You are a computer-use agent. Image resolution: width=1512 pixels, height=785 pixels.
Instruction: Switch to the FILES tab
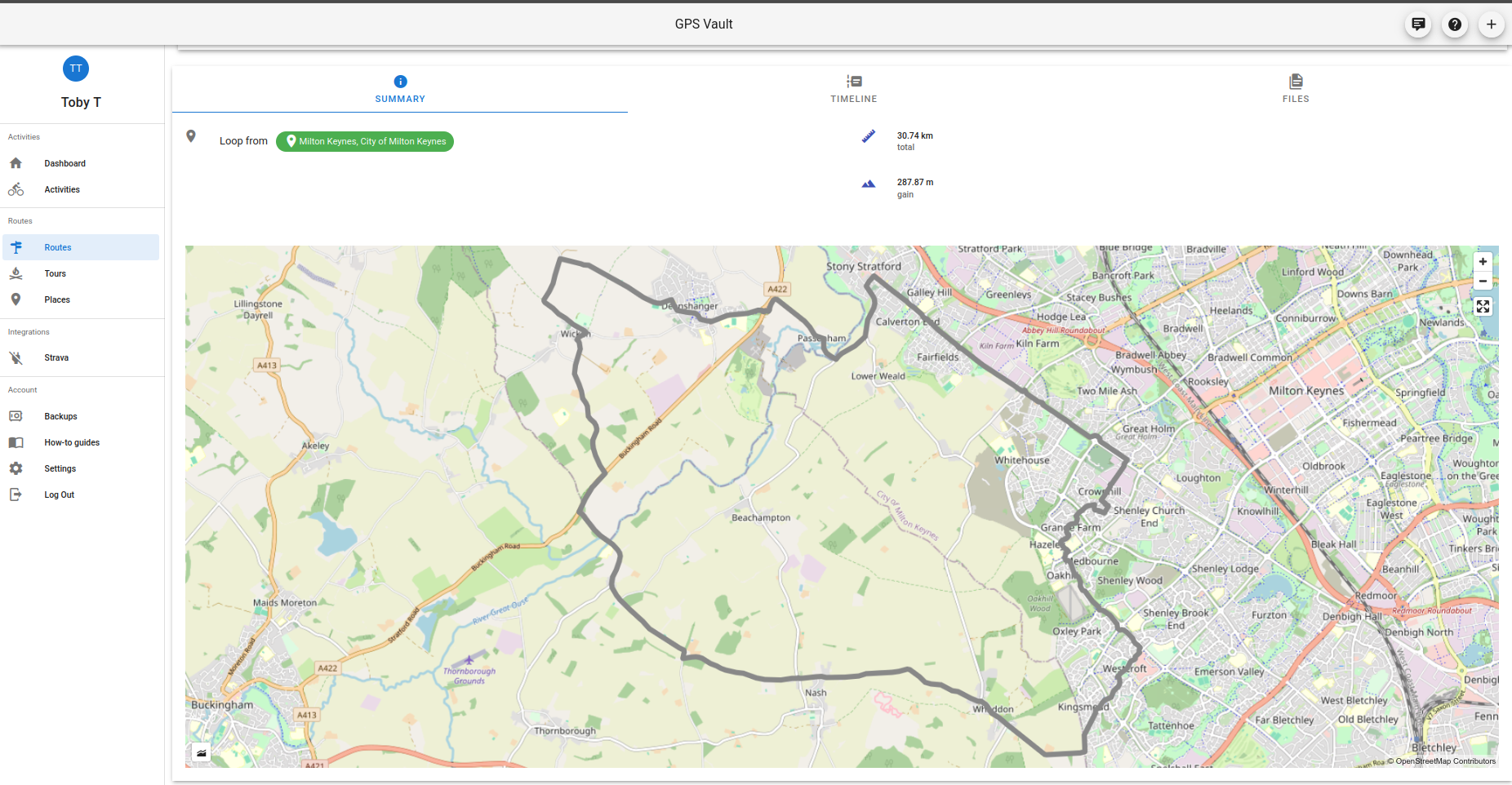1296,89
